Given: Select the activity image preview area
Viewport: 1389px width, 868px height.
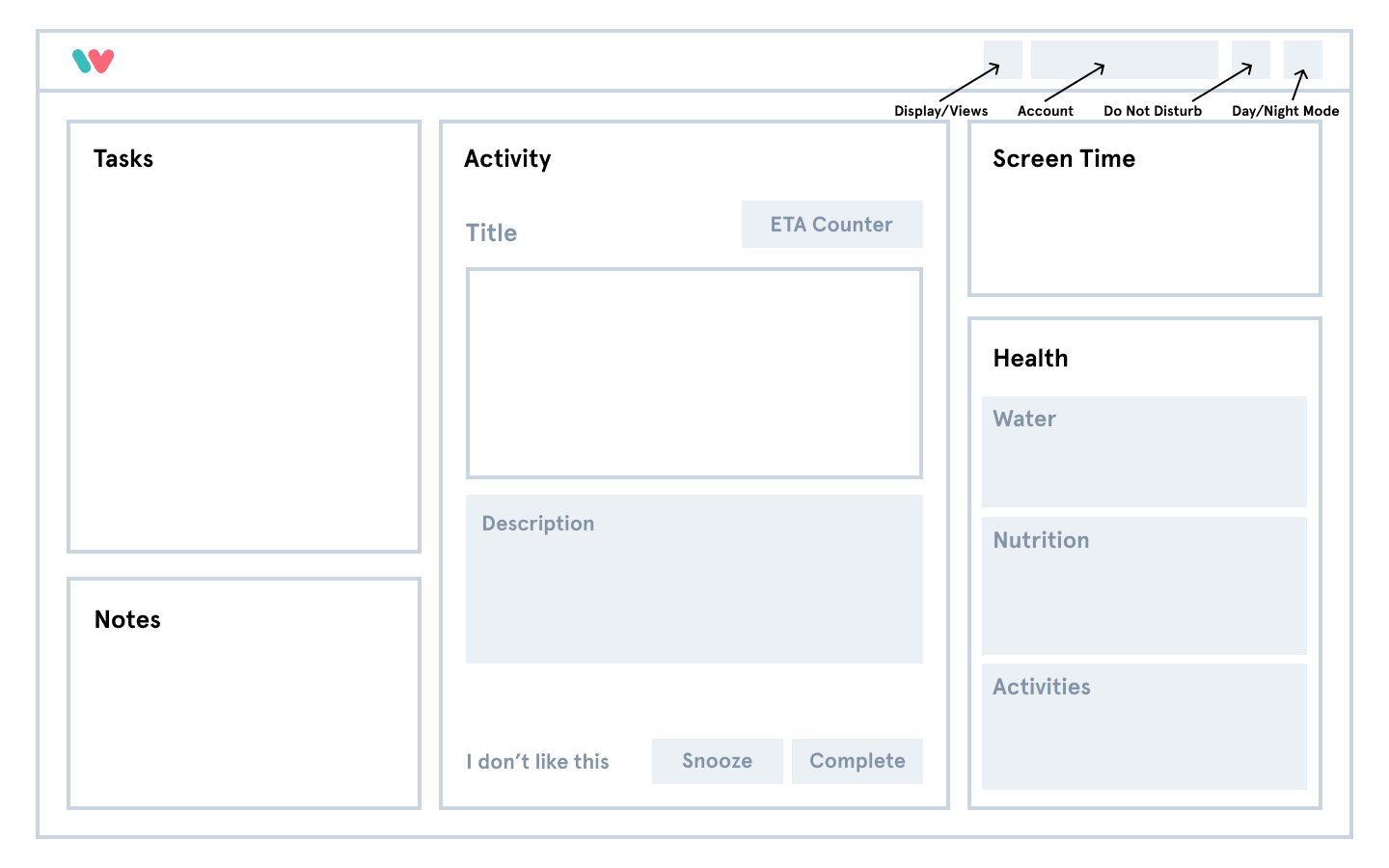Looking at the screenshot, I should [694, 373].
